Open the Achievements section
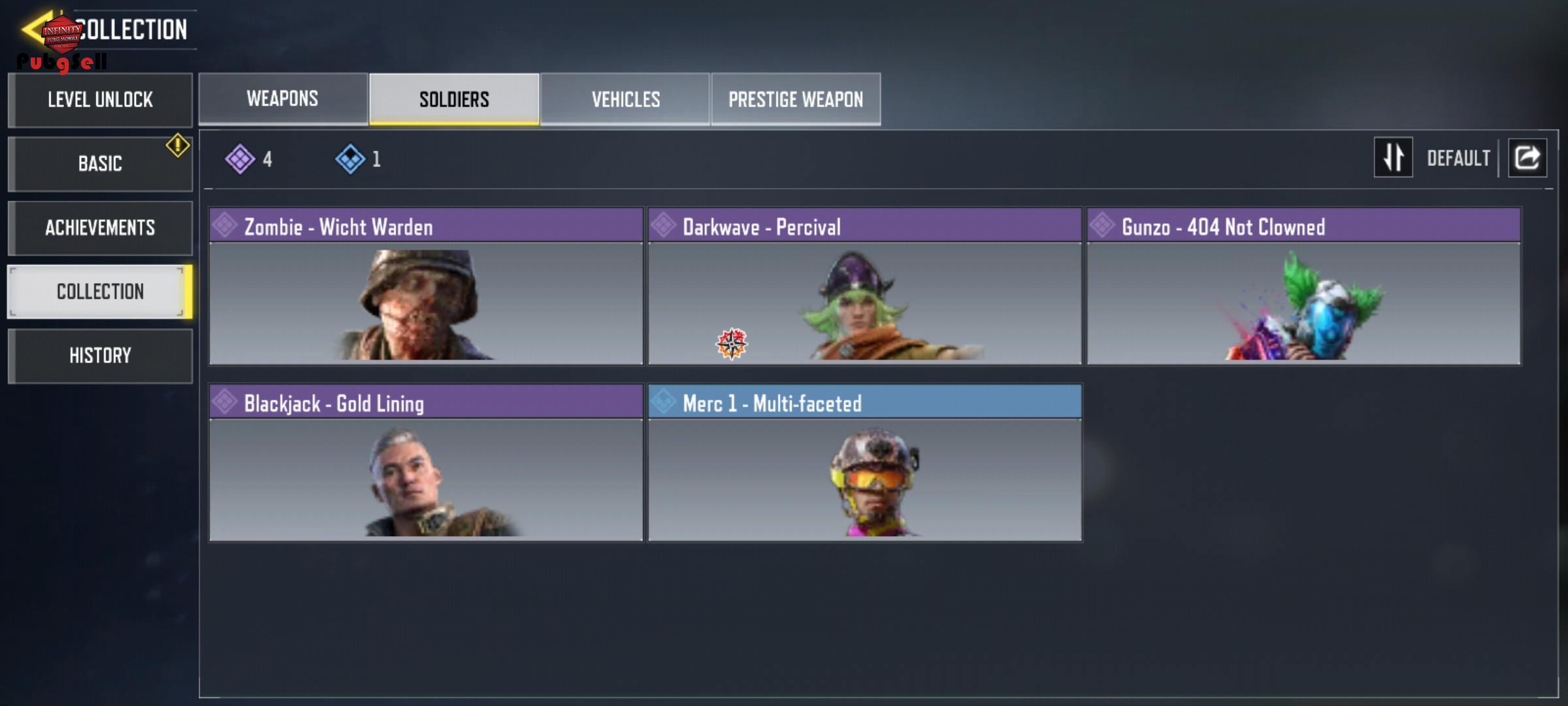 tap(100, 228)
